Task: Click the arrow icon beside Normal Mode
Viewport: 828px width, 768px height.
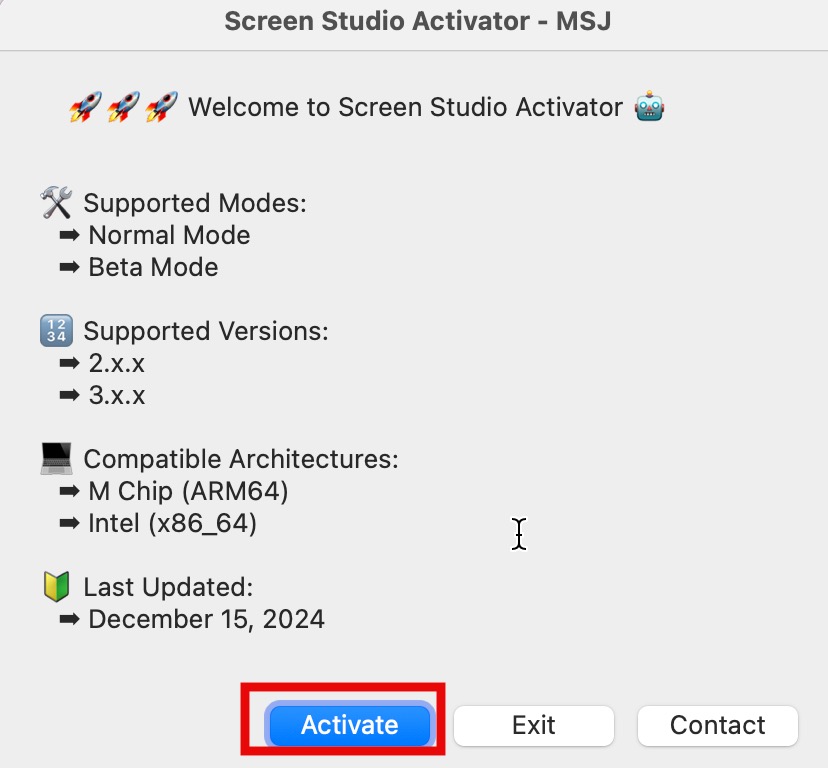Action: [x=69, y=236]
